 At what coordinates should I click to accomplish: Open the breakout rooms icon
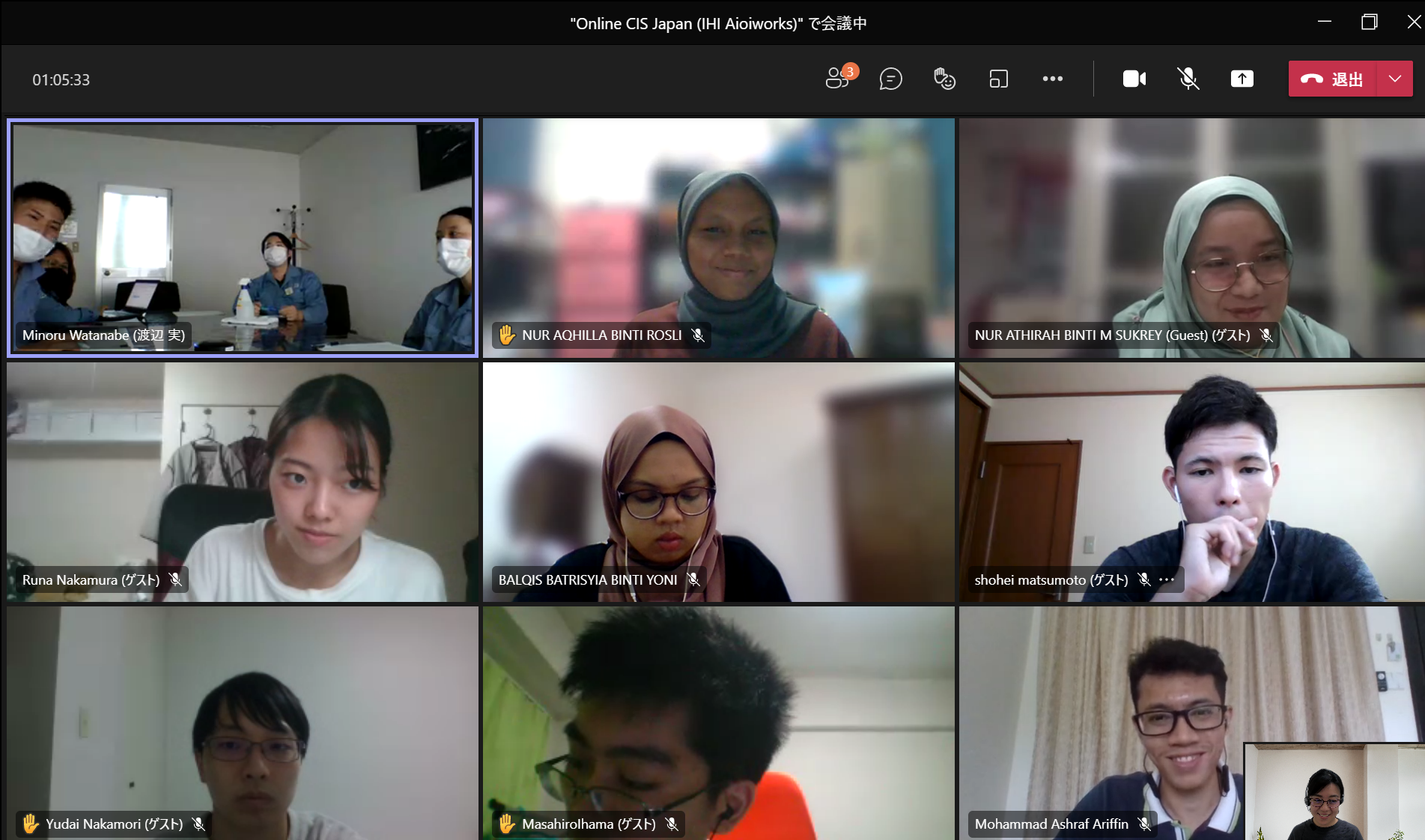(x=998, y=79)
